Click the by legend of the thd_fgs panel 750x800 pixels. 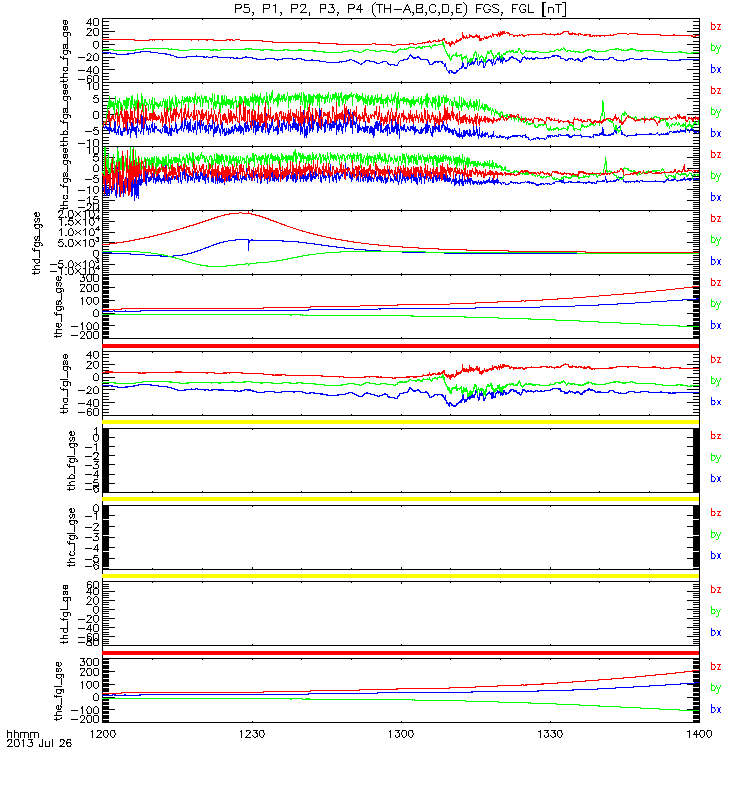point(716,240)
